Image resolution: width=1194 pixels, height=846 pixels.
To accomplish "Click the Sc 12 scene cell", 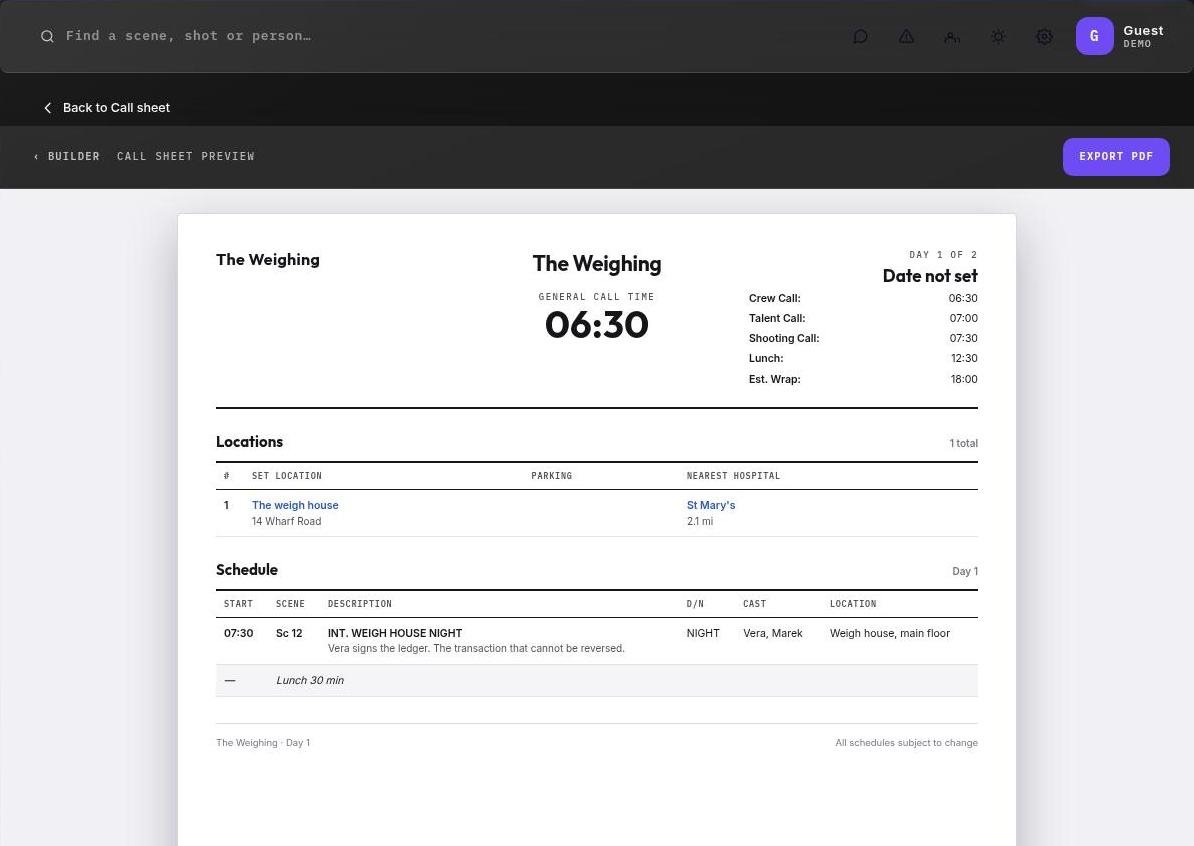I will click(289, 634).
